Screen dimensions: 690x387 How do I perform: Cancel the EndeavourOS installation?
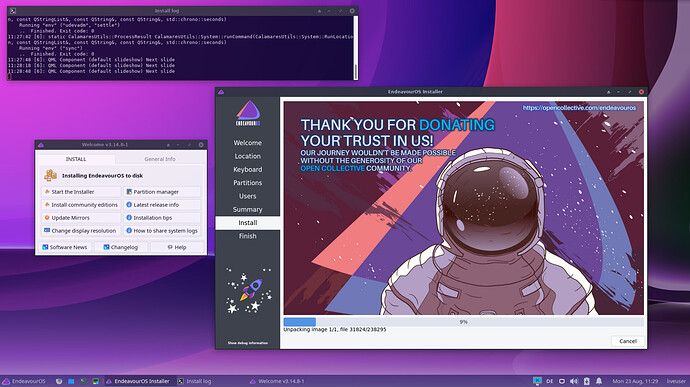click(x=628, y=341)
